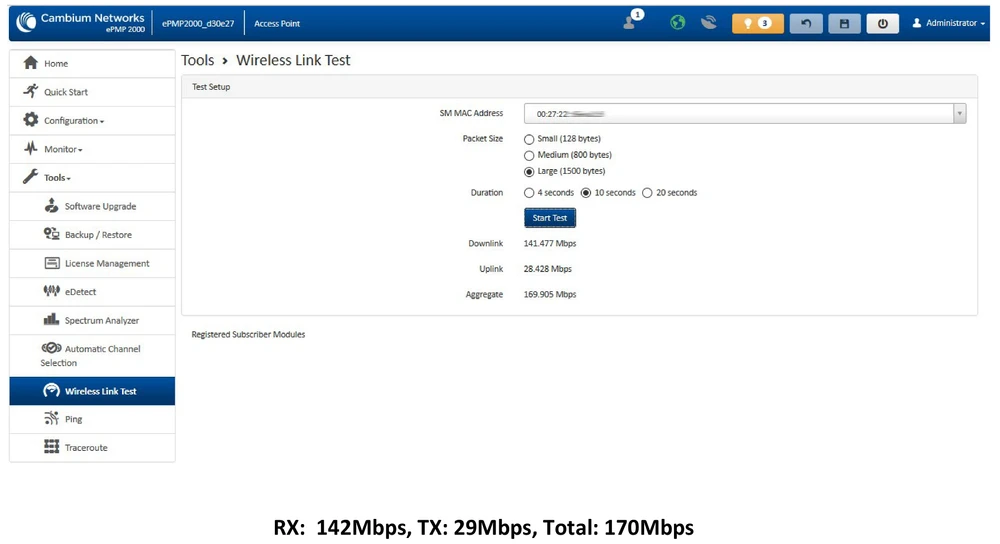Choose the 4 seconds duration option
Viewport: 1000px width, 544px height.
530,193
